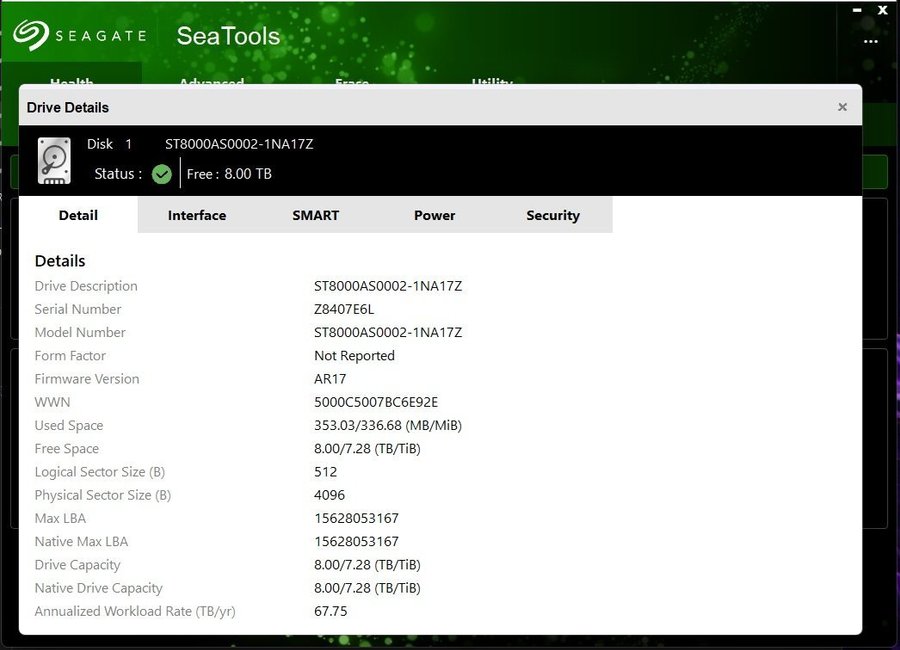The width and height of the screenshot is (900, 650).
Task: Click the Annualized Workload Rate value 67.75
Action: tap(331, 611)
